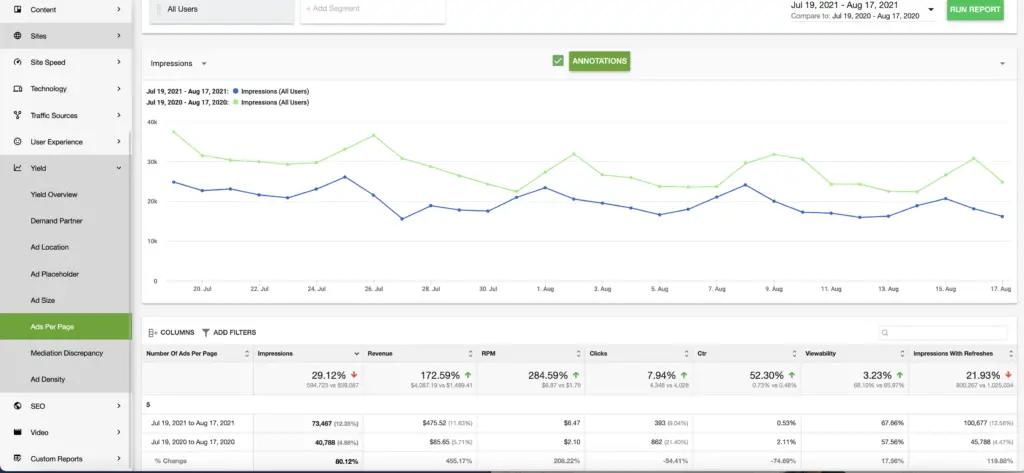This screenshot has height=473, width=1024.
Task: Click the Technology devices icon
Action: point(18,89)
